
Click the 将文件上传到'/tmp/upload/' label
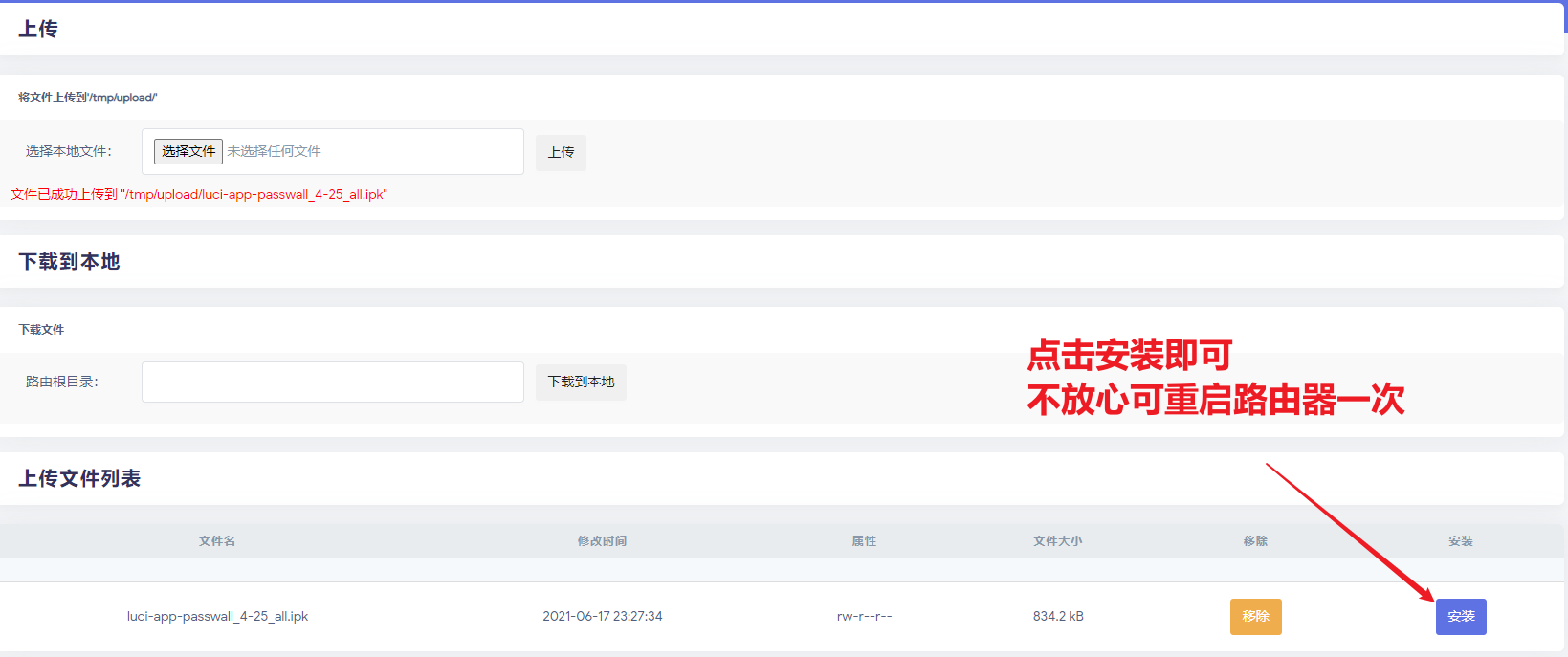(x=88, y=98)
